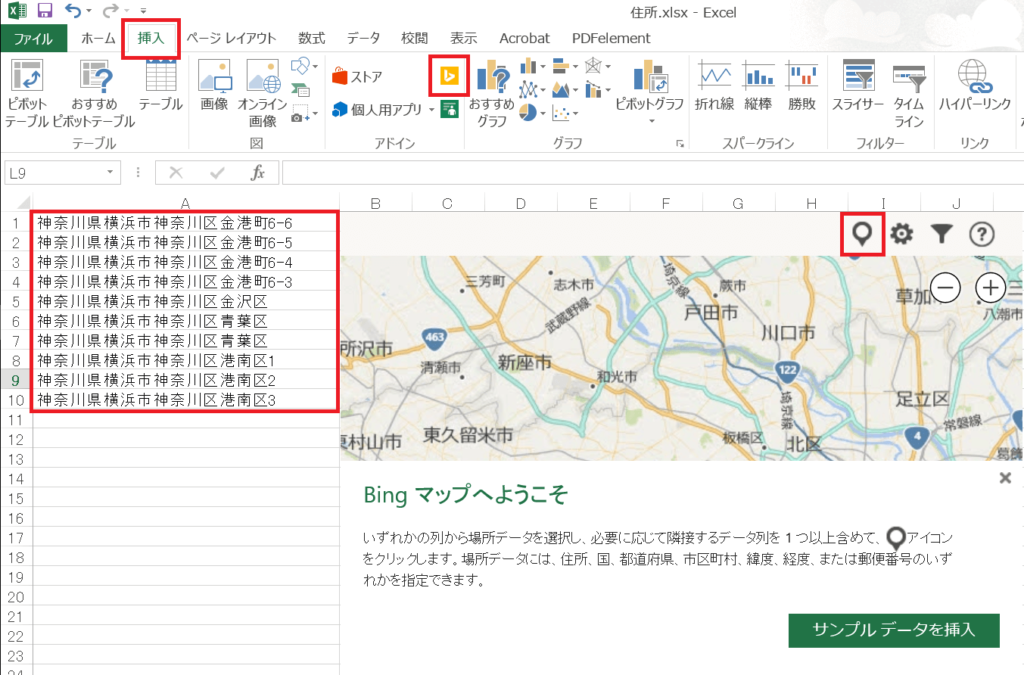The image size is (1024, 675).
Task: Select cell with 神奈川県横浜市神奈川区港南区3
Action: [x=185, y=400]
